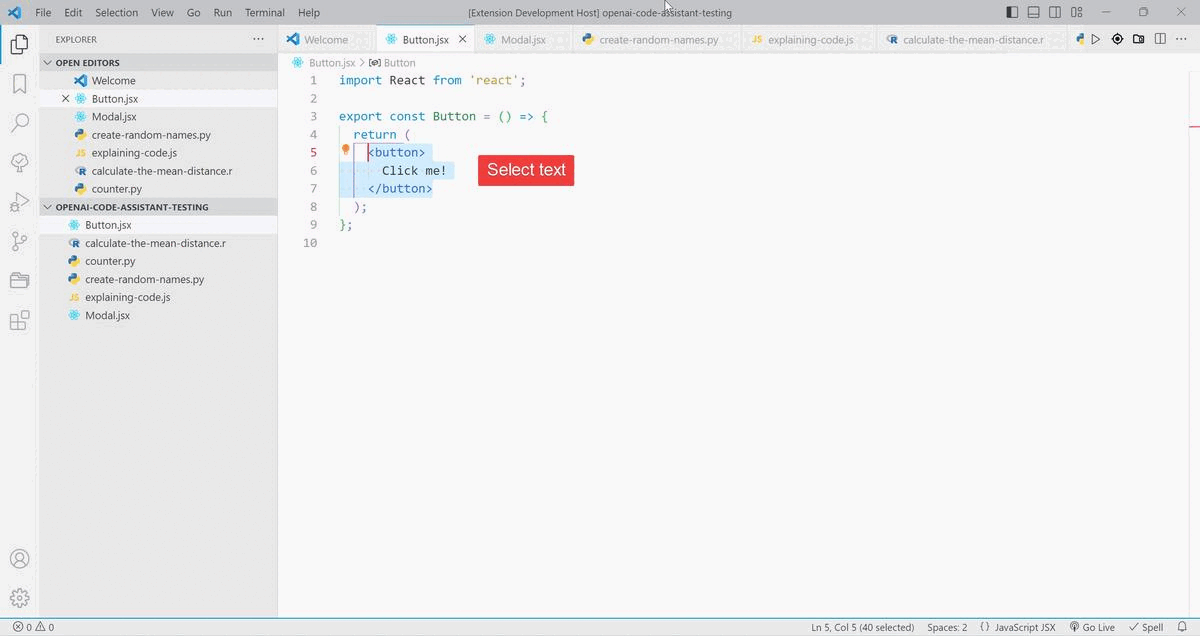Open the Manage gear icon
The image size is (1200, 636).
(x=19, y=598)
